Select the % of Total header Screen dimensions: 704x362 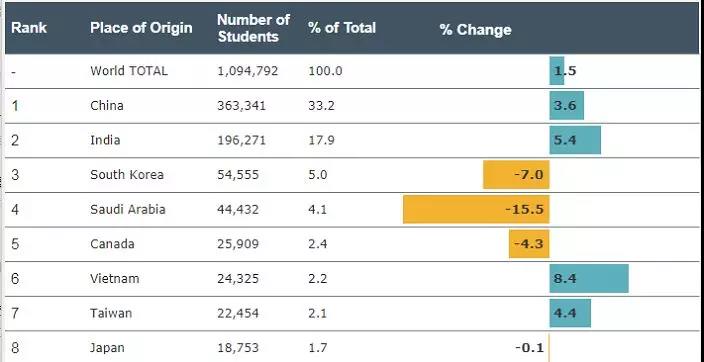click(x=342, y=28)
